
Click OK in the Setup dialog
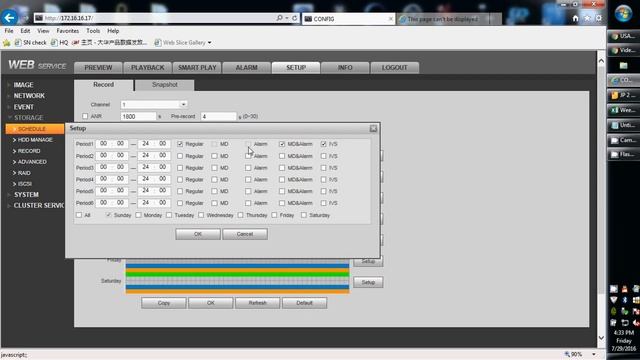(198, 234)
